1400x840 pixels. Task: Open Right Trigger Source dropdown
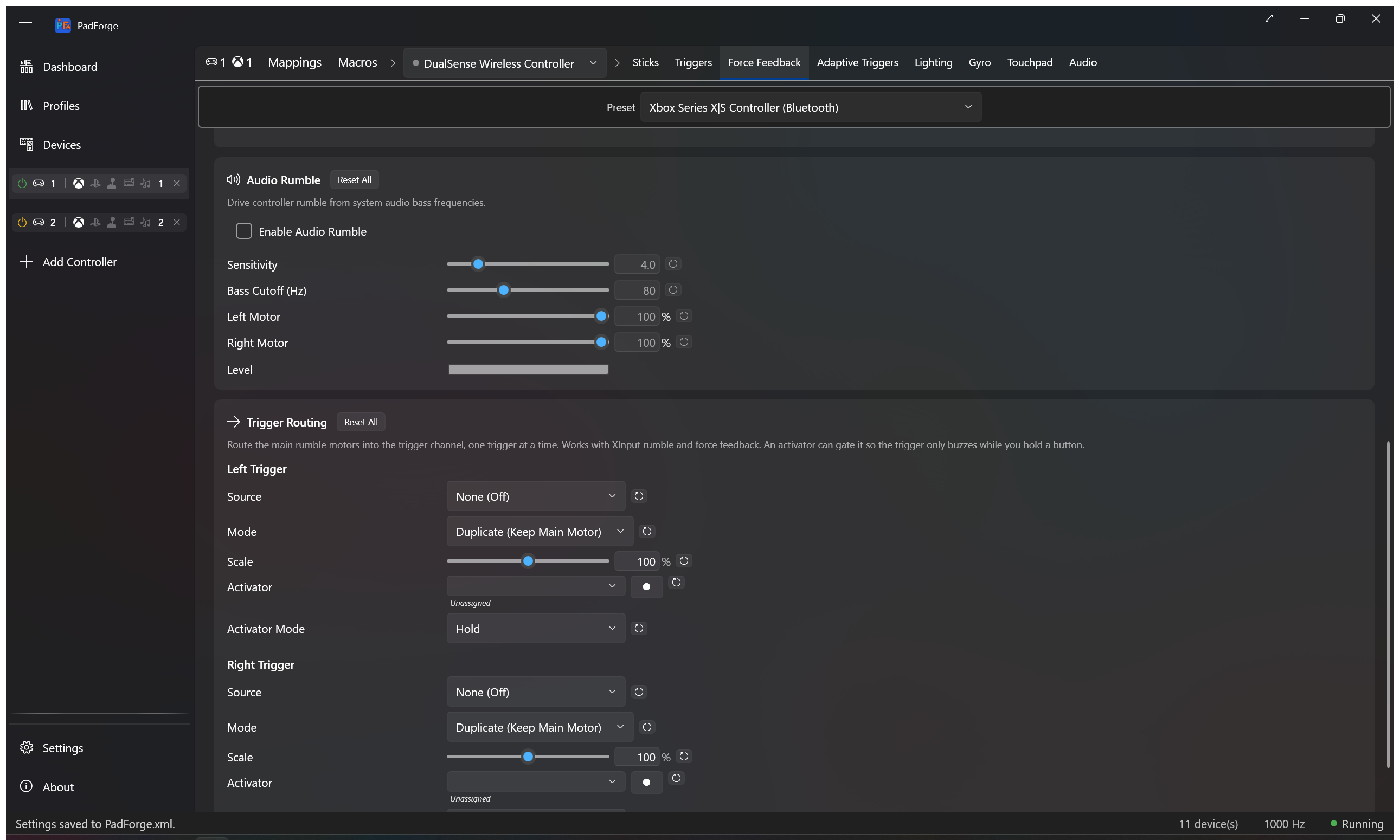coord(536,692)
